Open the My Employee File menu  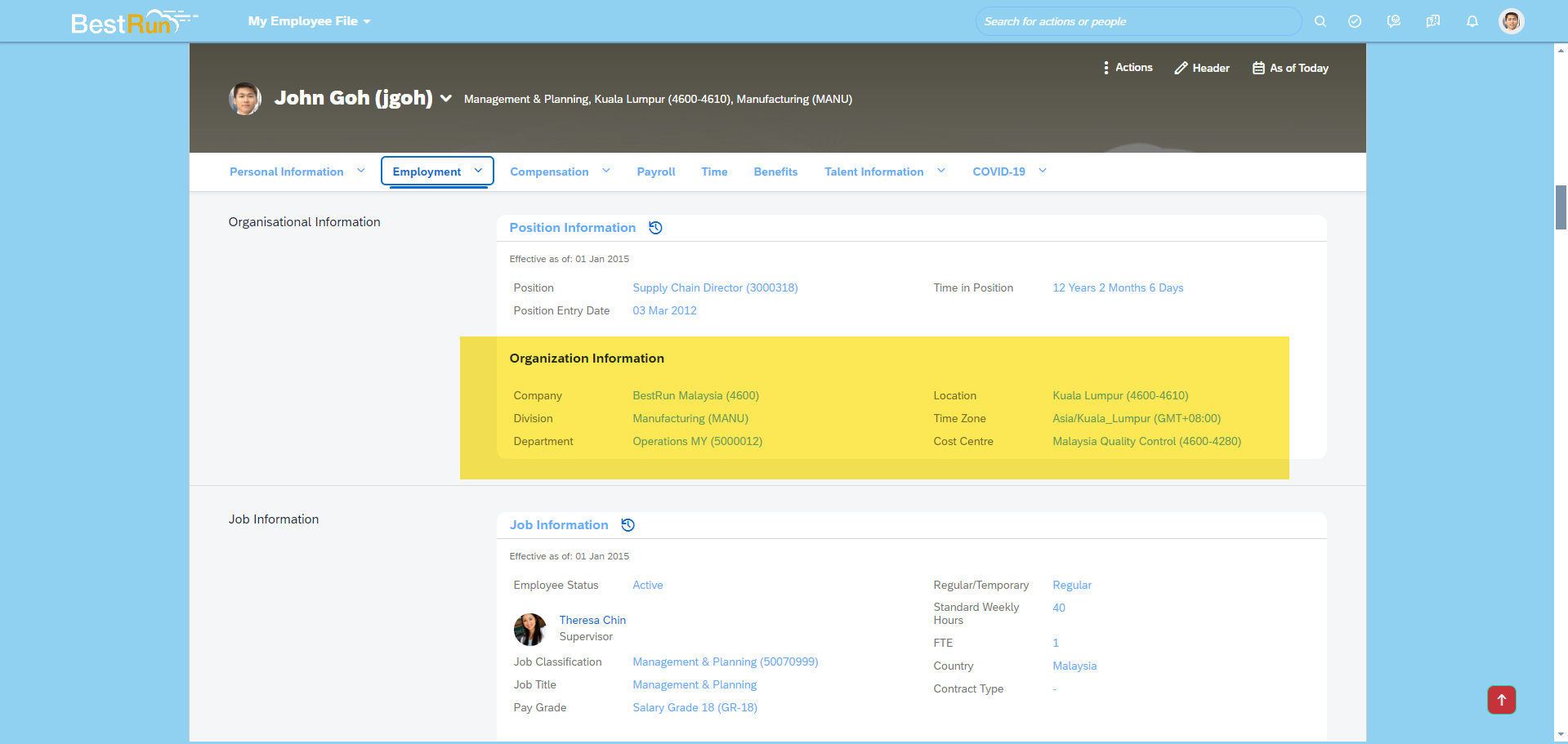[x=309, y=21]
